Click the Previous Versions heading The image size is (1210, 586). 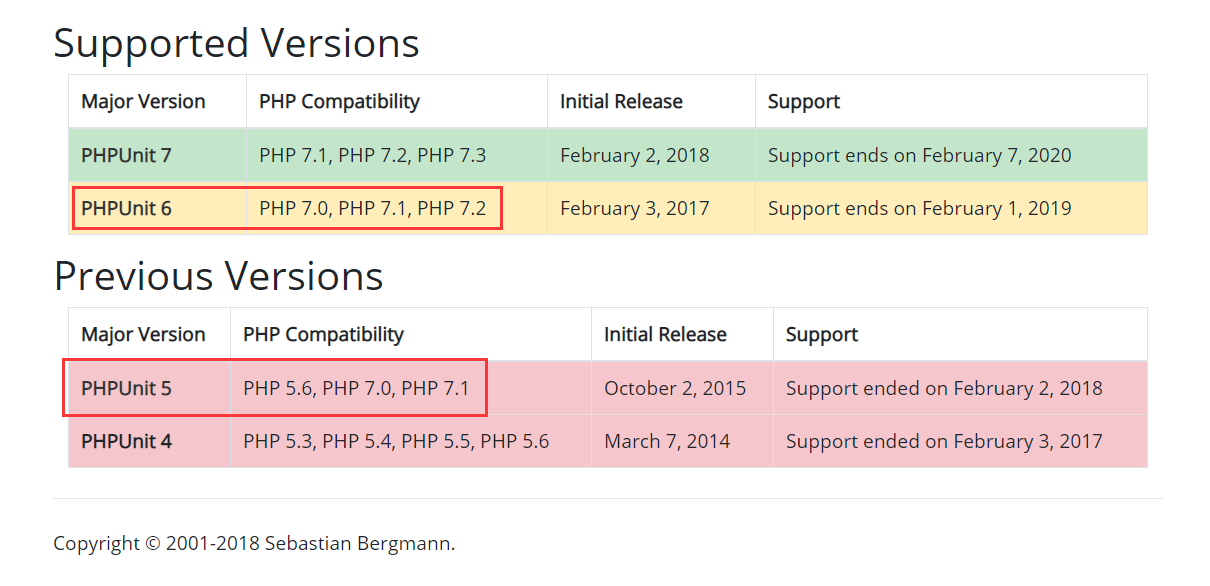tap(218, 275)
